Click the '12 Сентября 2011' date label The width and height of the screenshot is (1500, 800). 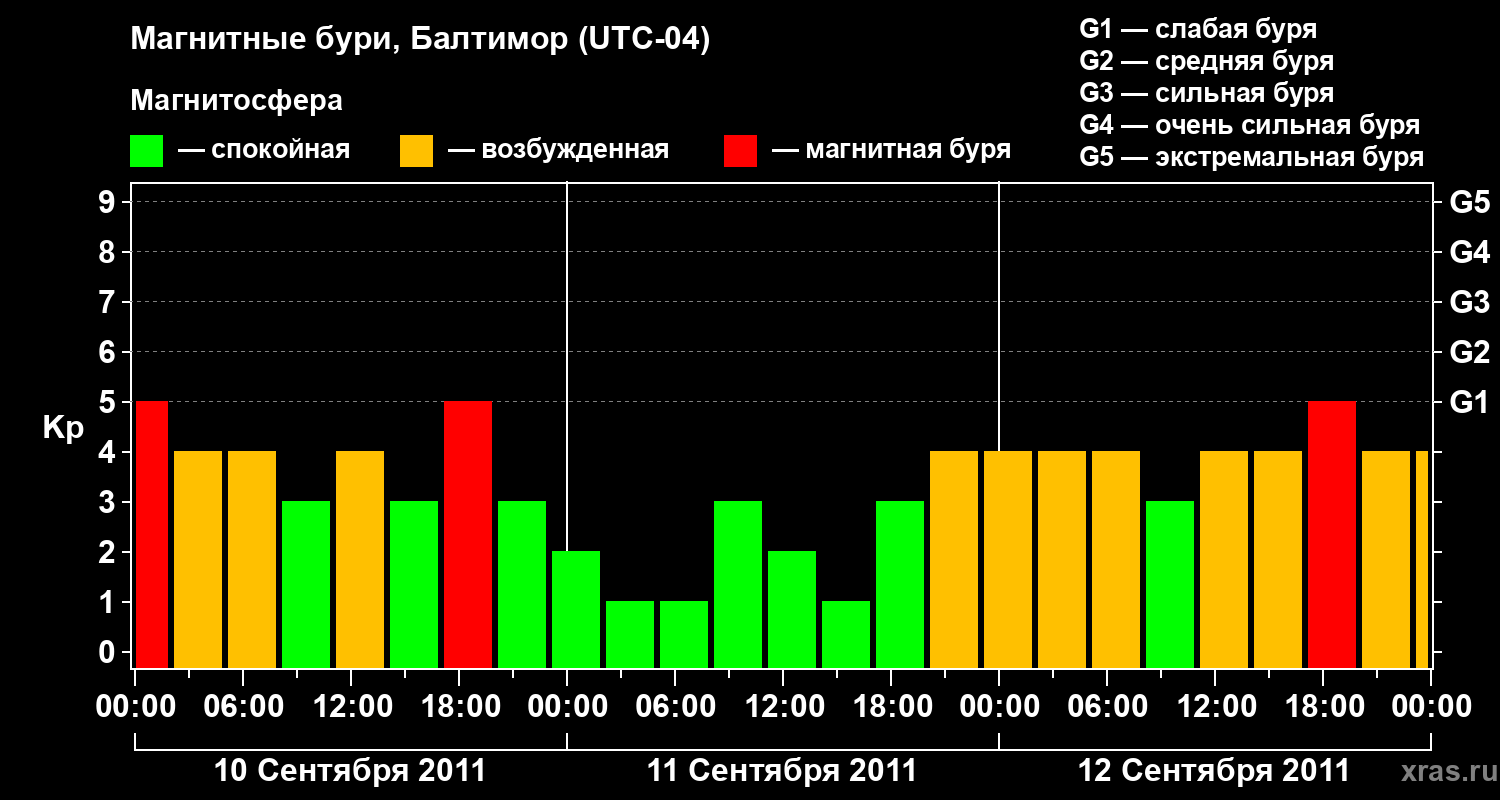coord(1214,771)
